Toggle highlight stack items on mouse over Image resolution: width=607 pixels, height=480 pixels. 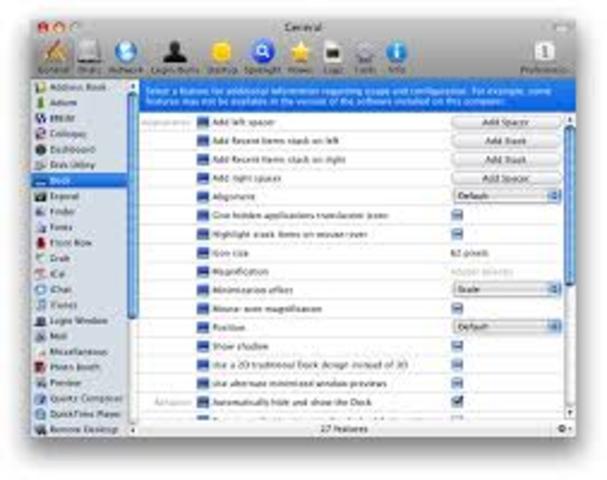tap(457, 233)
